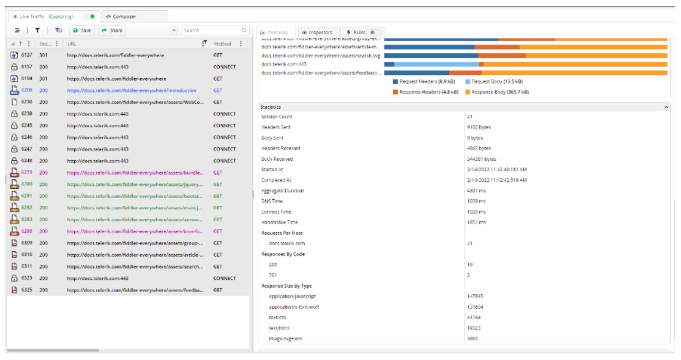Toggle Response Headers legend swatch
Screen dimensions: 681x360
[x=395, y=92]
